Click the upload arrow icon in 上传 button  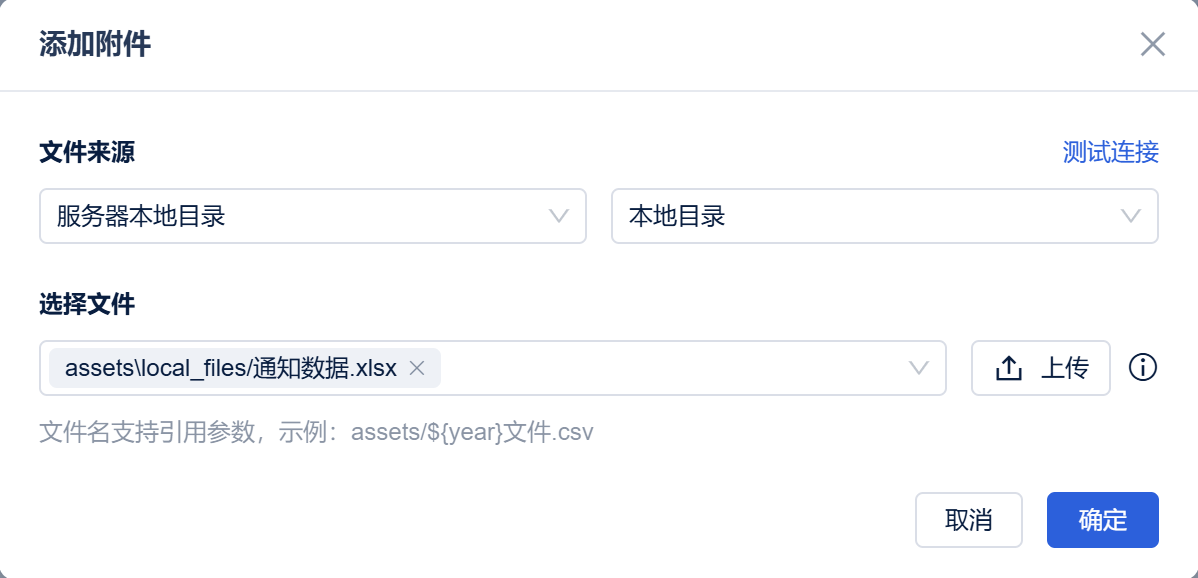point(1009,369)
